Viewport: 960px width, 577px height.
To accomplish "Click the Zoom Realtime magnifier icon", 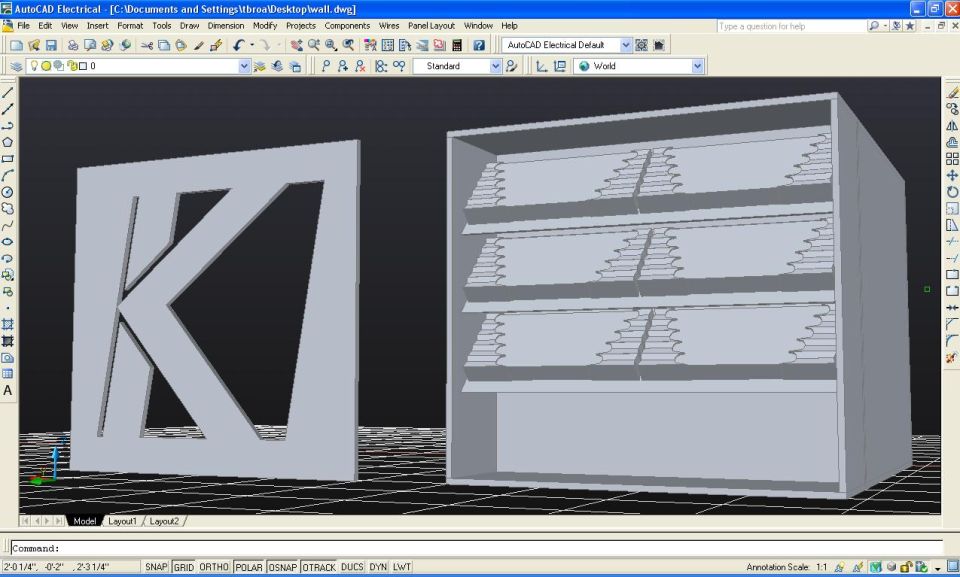I will coord(313,45).
